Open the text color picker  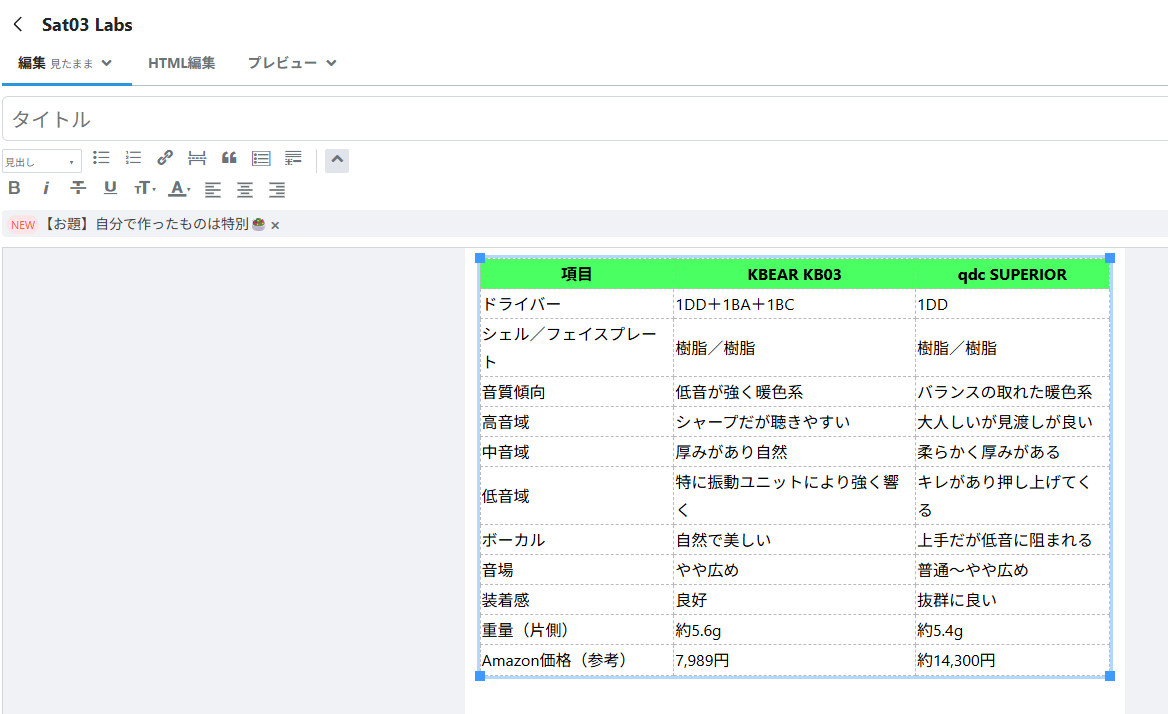click(179, 188)
